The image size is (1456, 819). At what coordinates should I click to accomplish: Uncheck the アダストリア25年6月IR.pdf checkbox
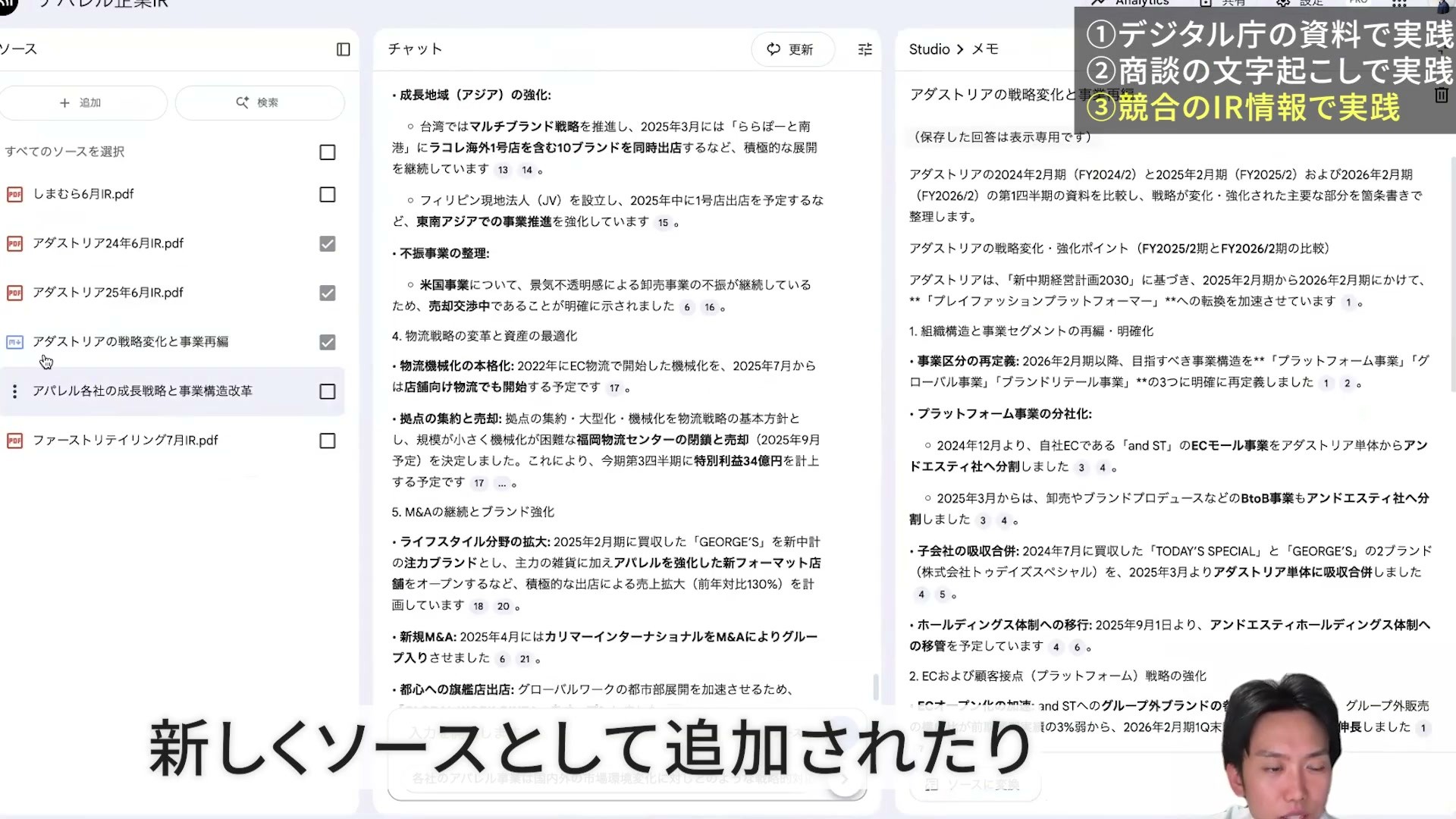(328, 293)
